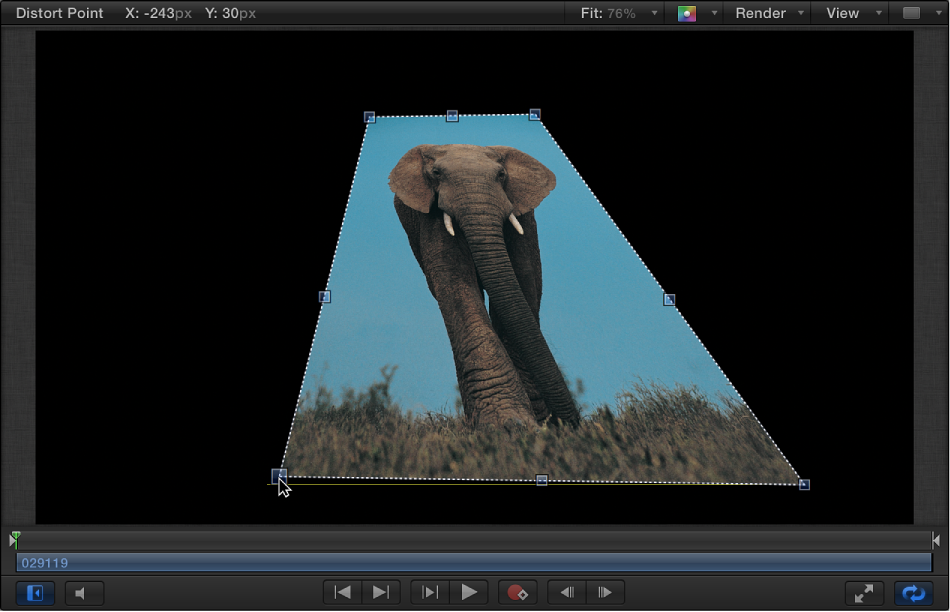This screenshot has width=950, height=612.
Task: Open the View dropdown menu
Action: click(x=849, y=13)
